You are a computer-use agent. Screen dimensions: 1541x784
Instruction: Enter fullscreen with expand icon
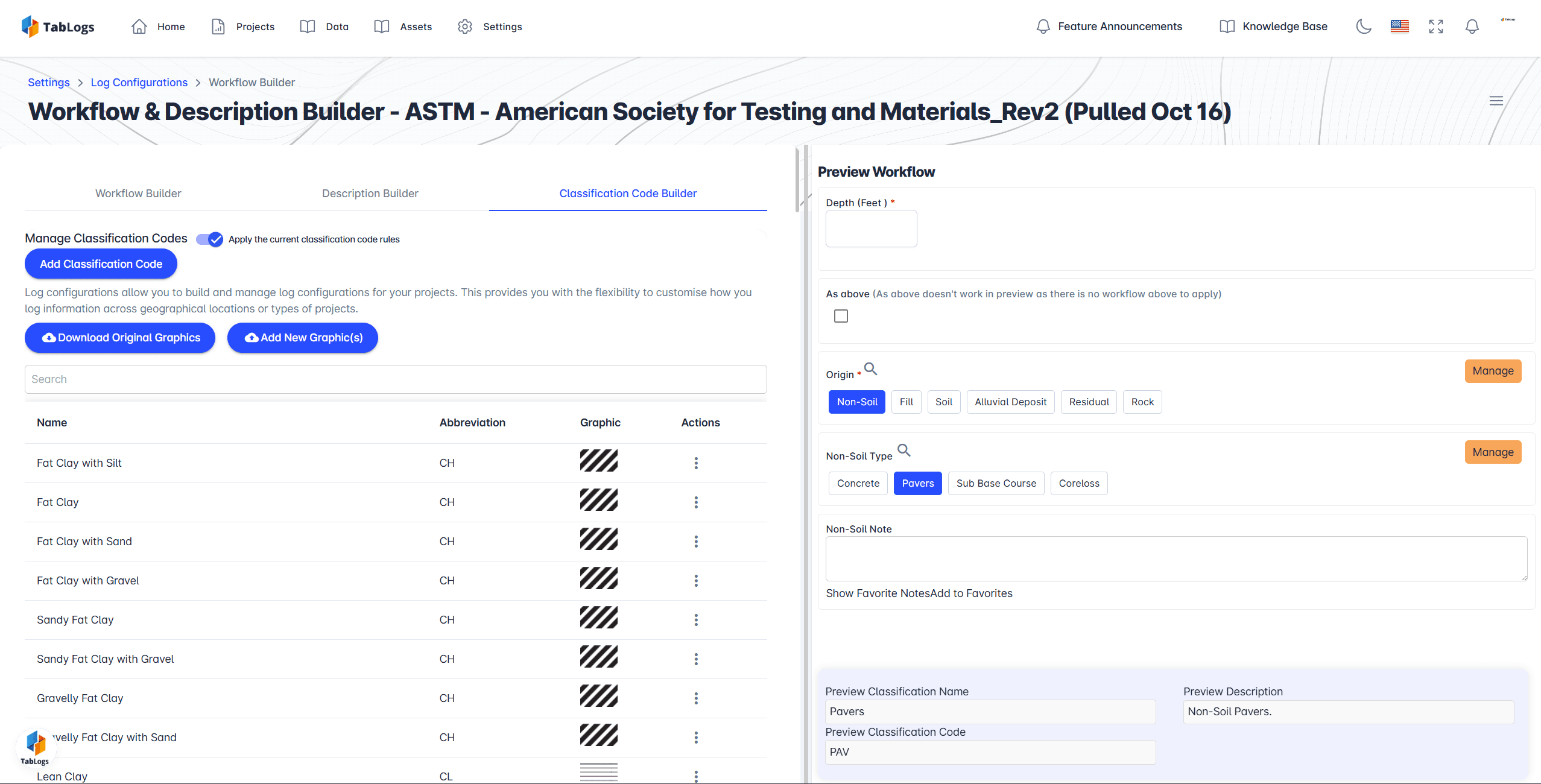click(1436, 27)
